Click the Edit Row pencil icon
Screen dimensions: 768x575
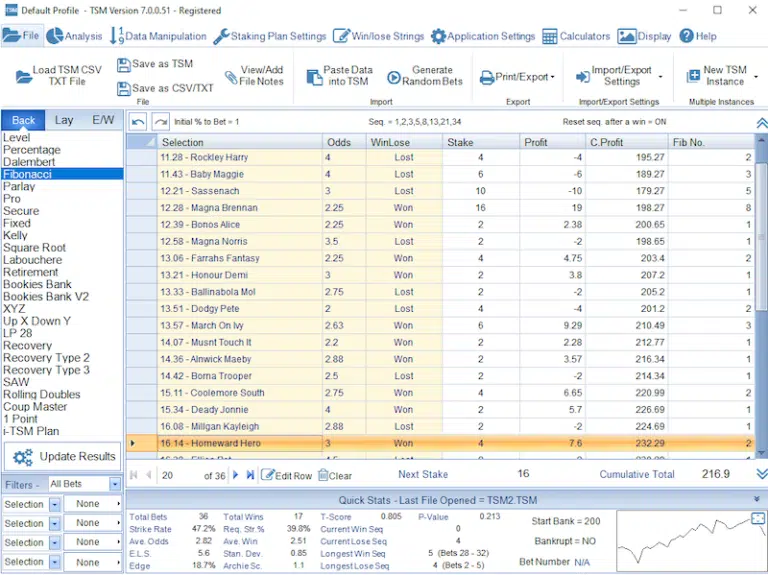coord(267,475)
